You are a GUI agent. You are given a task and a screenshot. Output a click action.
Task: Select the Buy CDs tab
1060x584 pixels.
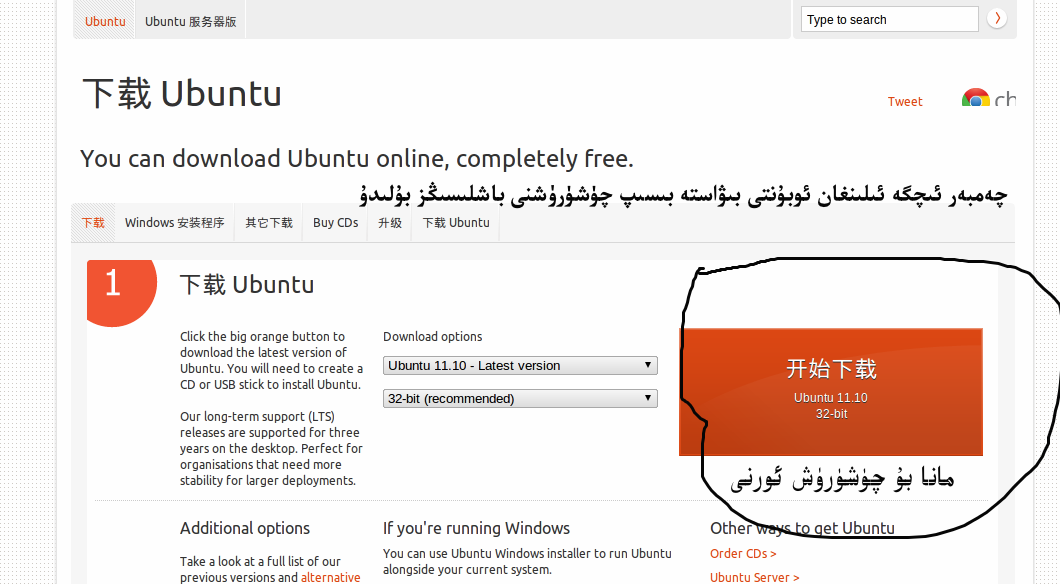pyautogui.click(x=335, y=222)
